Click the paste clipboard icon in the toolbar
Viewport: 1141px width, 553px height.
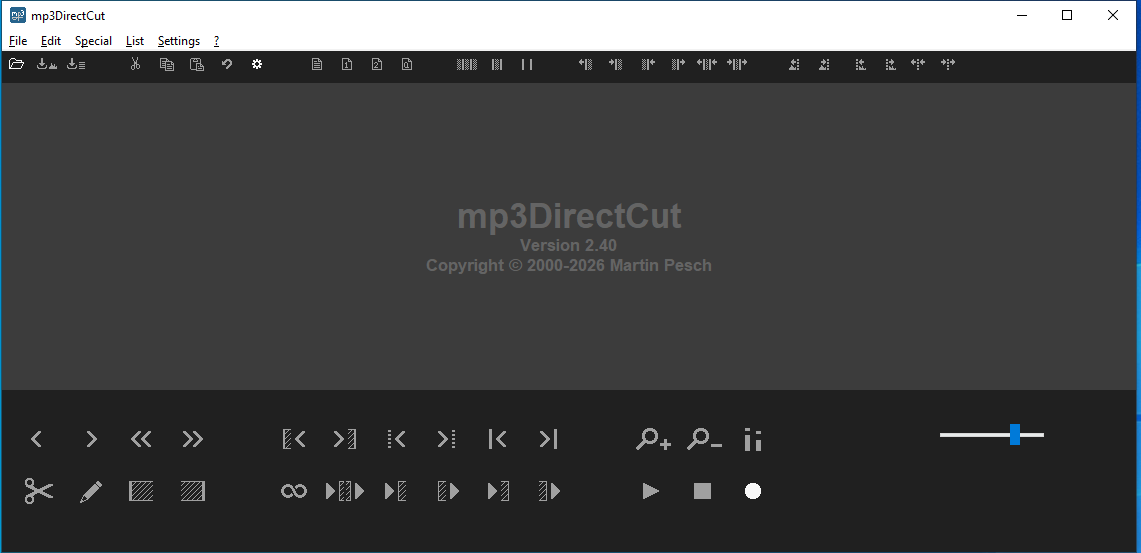[196, 64]
